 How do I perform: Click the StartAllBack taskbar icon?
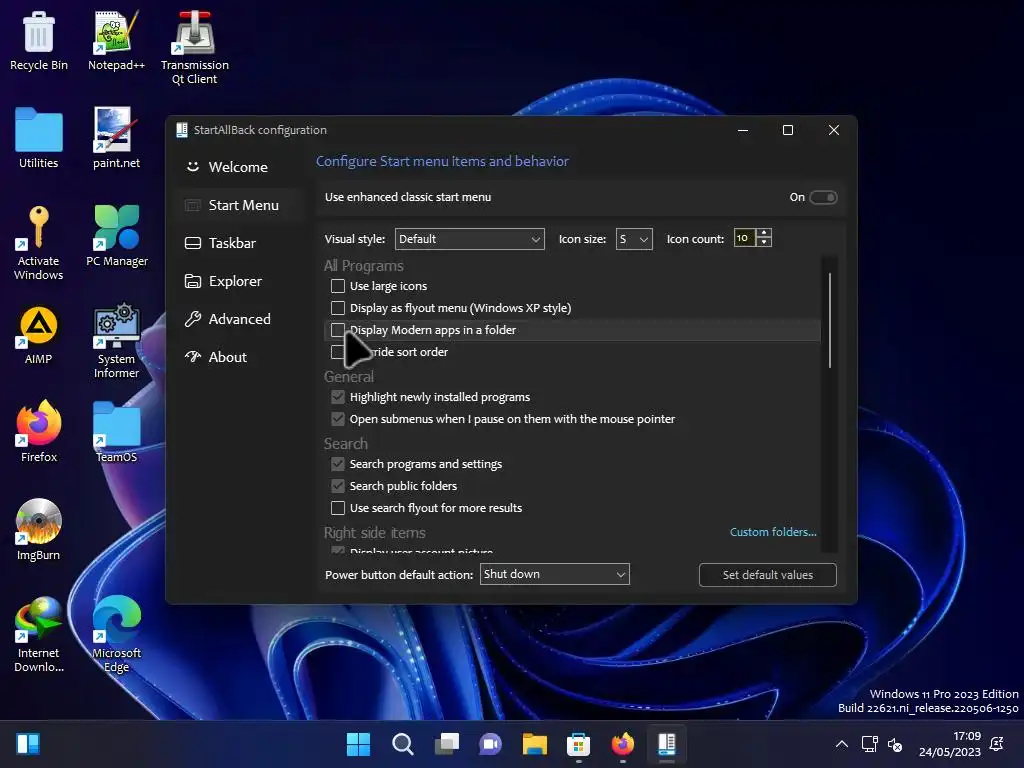[x=667, y=744]
